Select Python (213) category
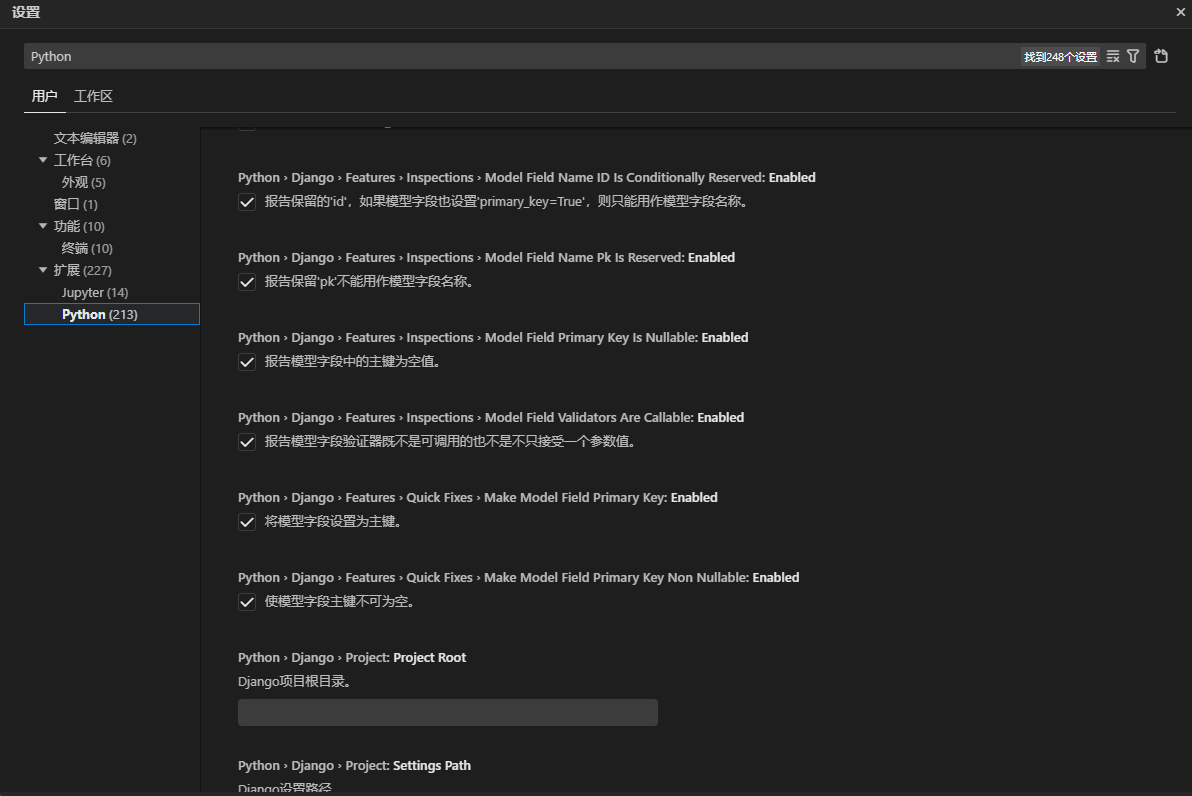The image size is (1192, 796). point(112,314)
